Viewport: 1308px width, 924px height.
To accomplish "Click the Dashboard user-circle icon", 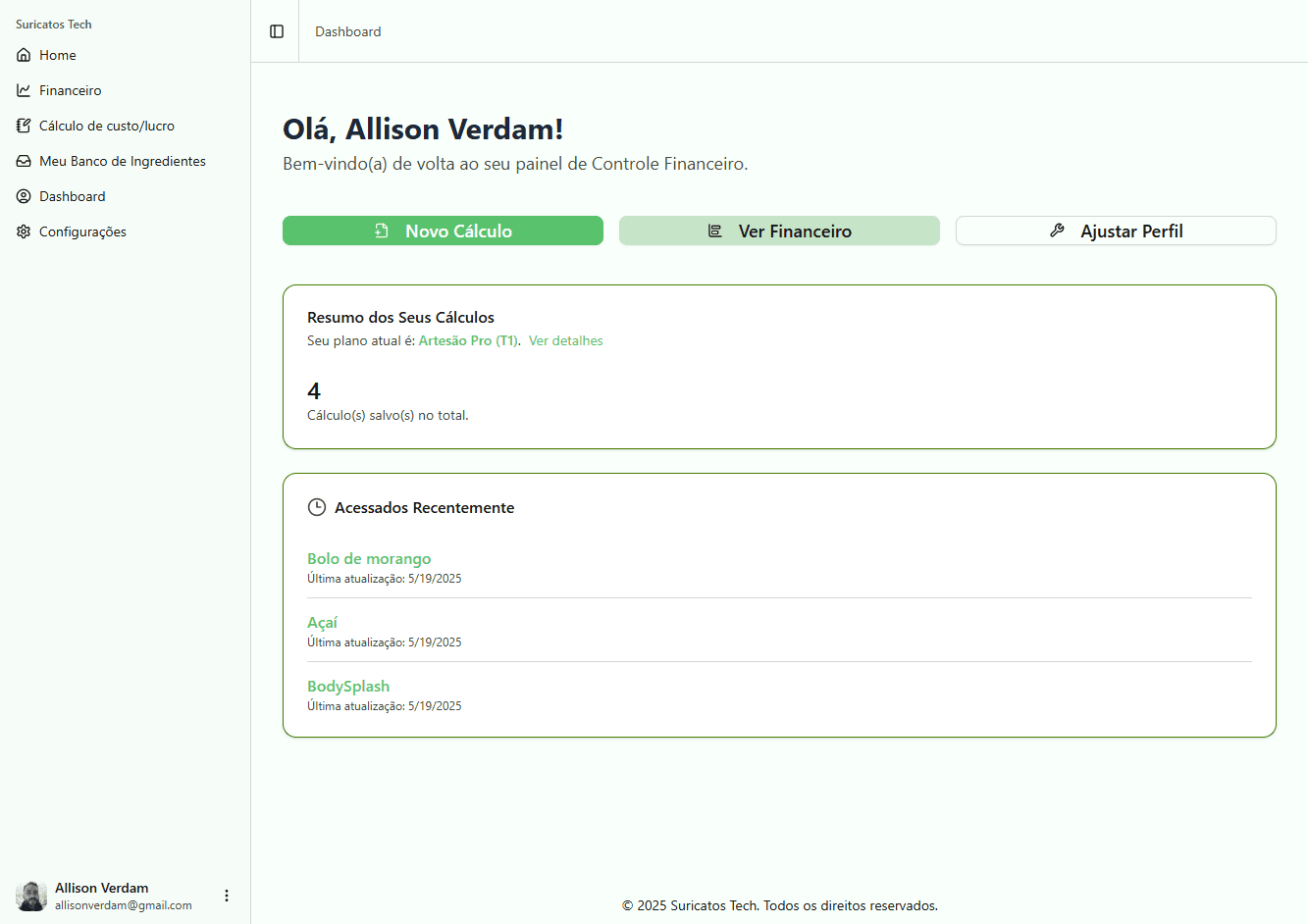I will click(24, 196).
